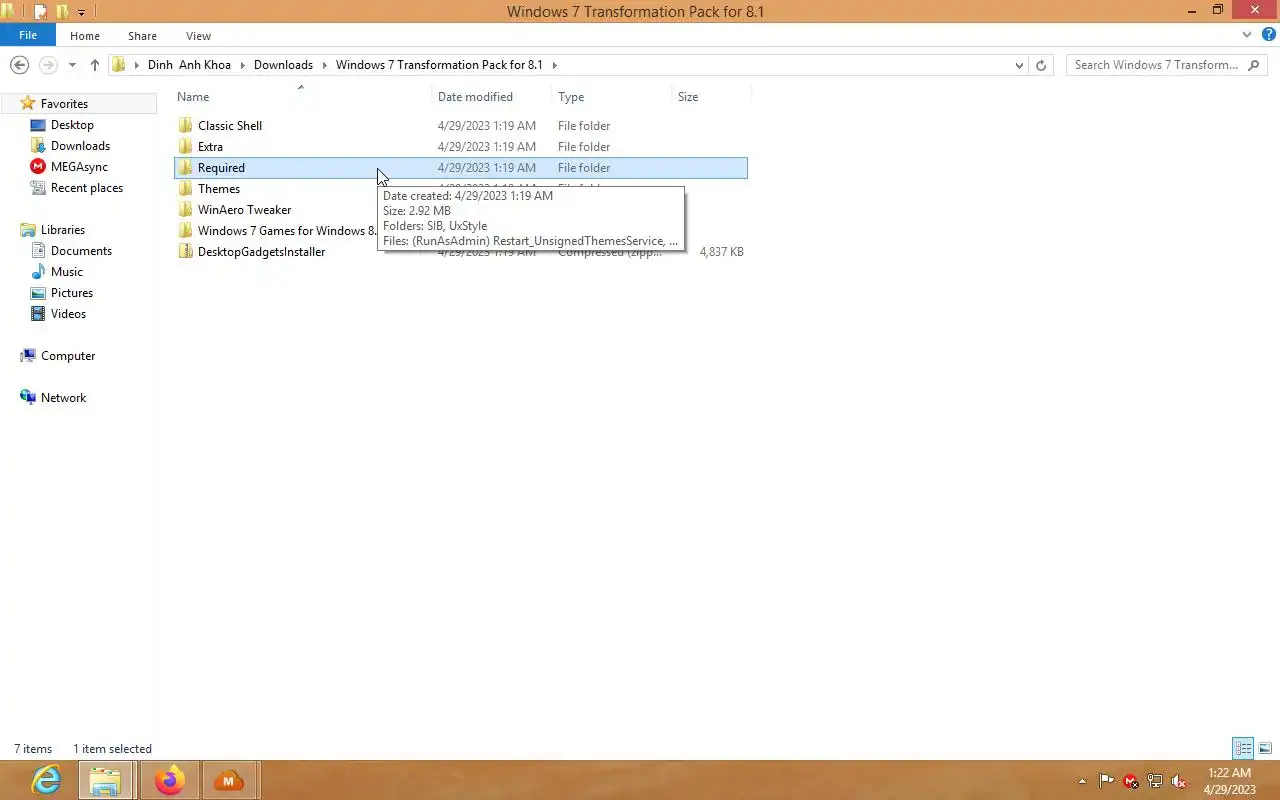Image resolution: width=1280 pixels, height=800 pixels.
Task: Click the MEGAsync tray icon
Action: 1131,781
